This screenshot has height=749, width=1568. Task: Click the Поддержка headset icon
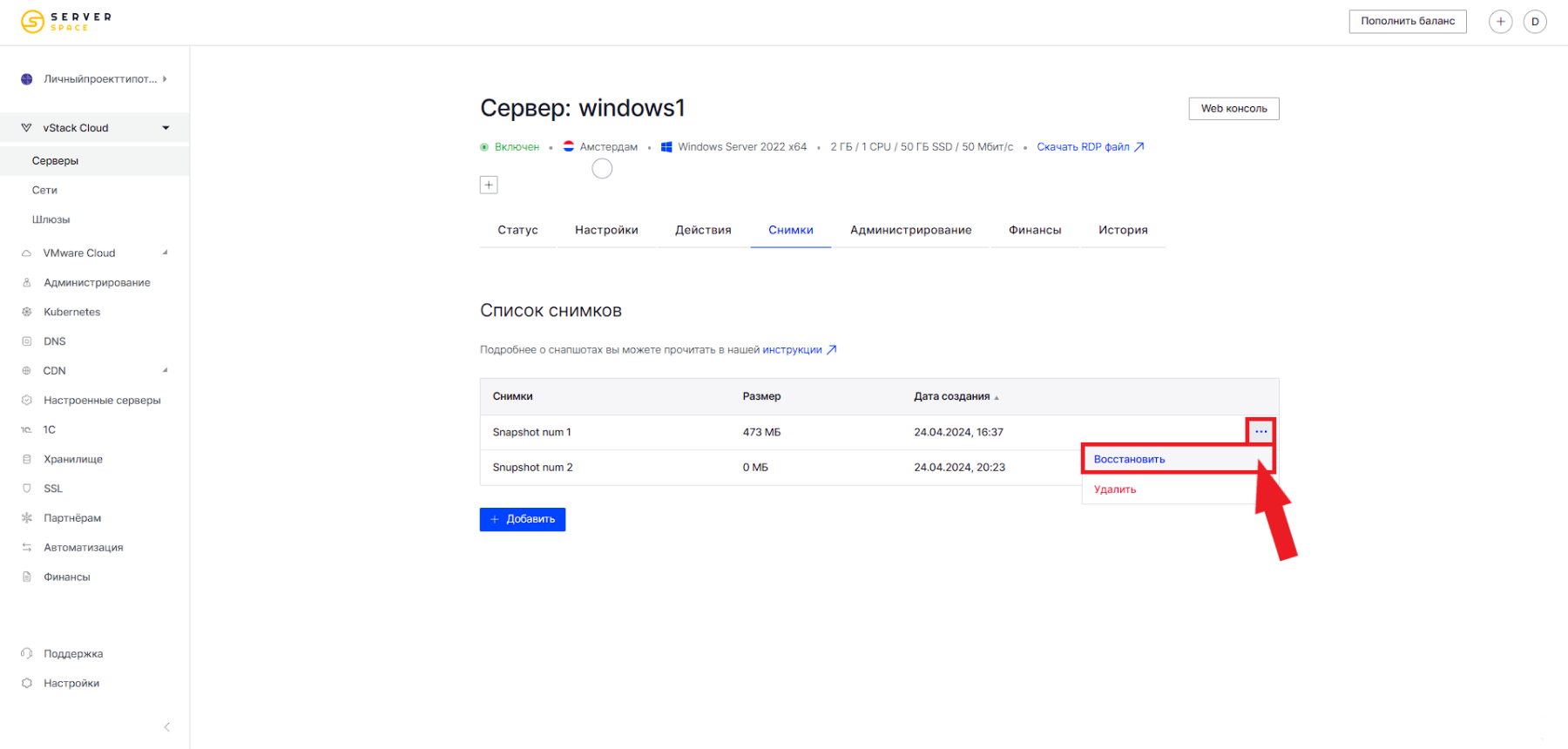(26, 654)
